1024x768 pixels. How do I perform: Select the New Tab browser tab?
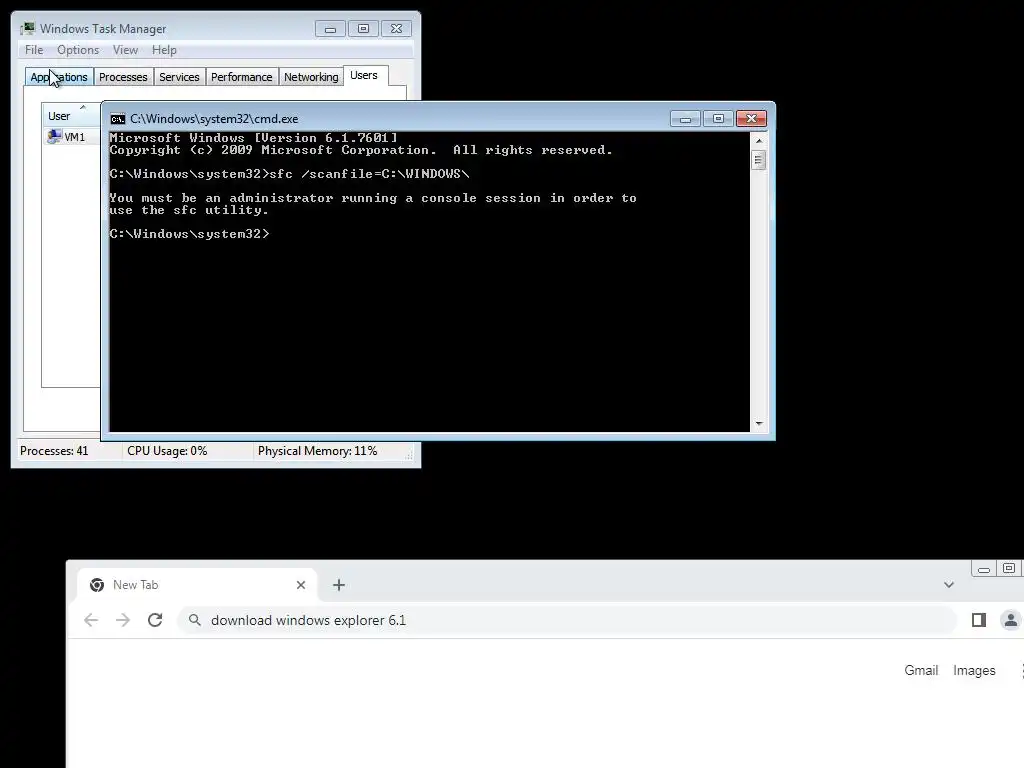pos(197,585)
